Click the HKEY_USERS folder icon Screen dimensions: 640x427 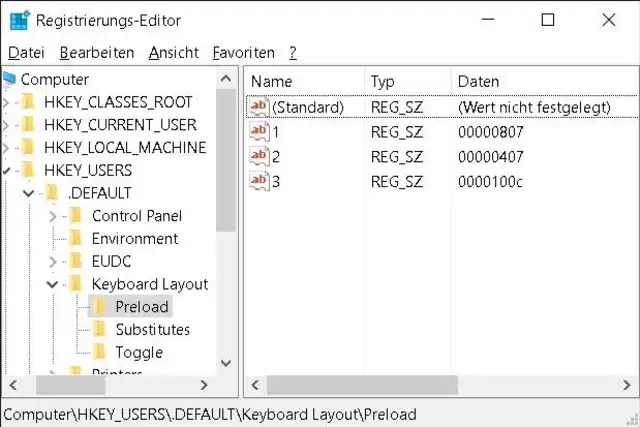(x=28, y=170)
